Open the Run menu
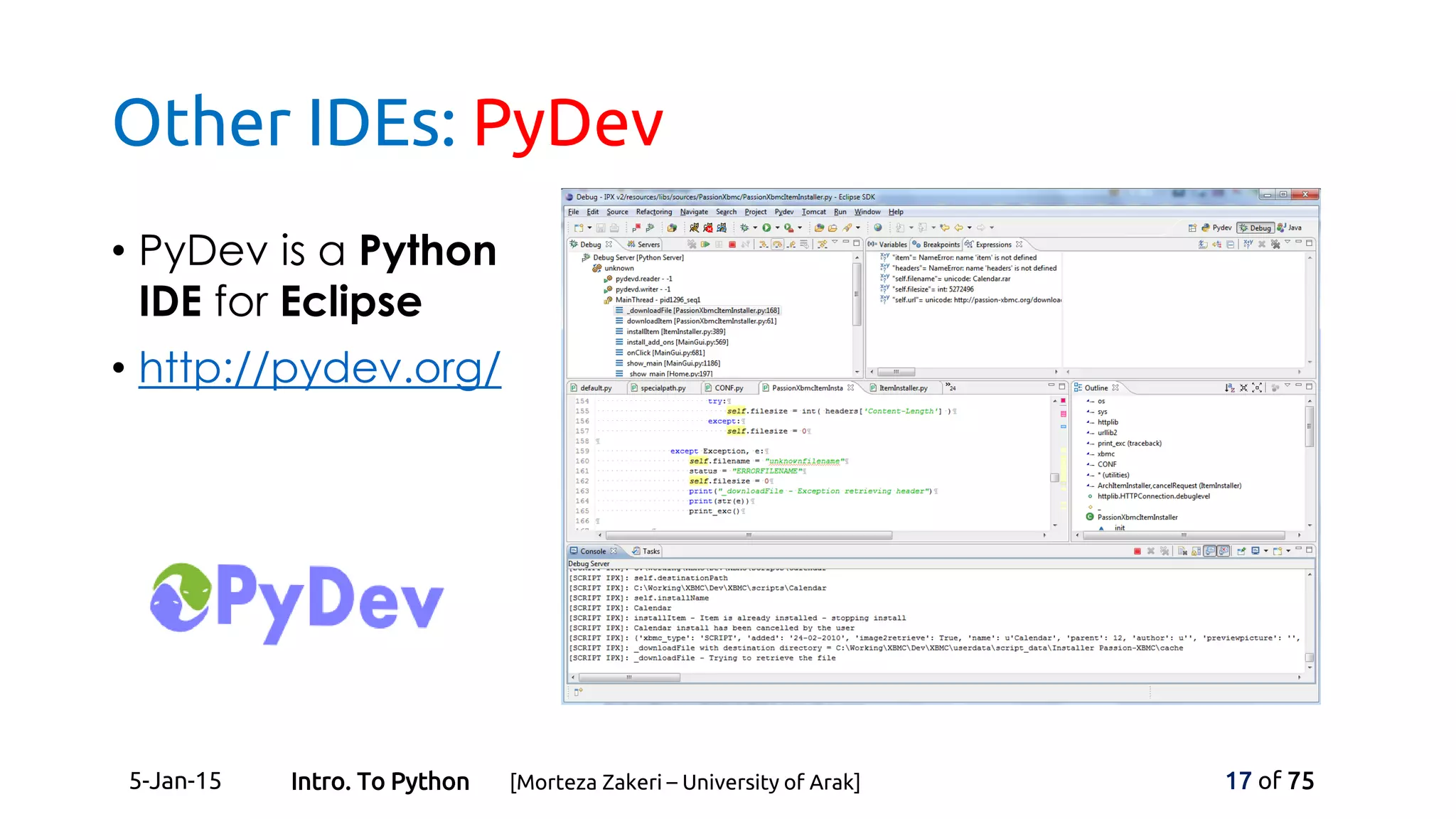The height and width of the screenshot is (819, 1456). [840, 212]
